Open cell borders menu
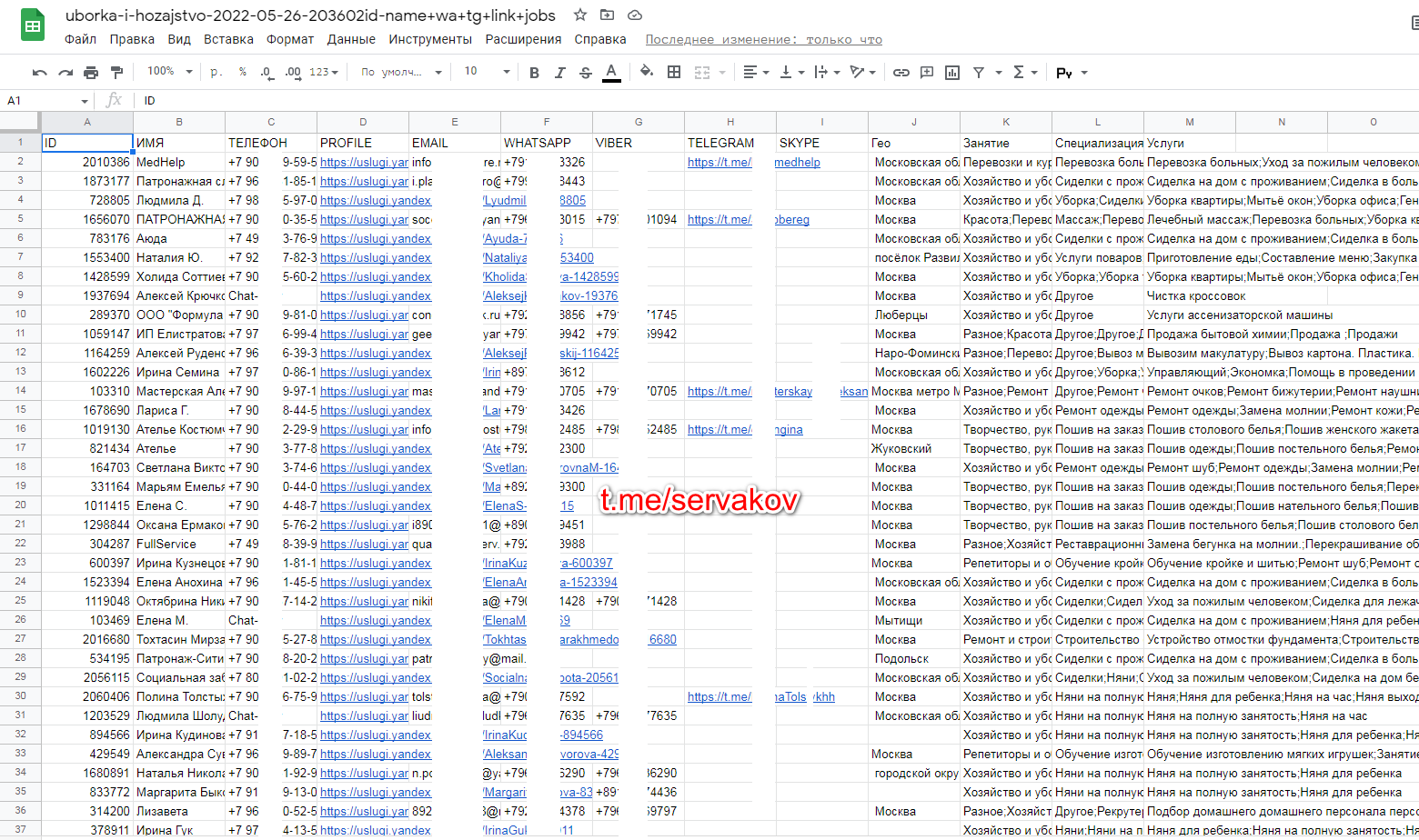Screen dimensions: 1419x840 674,72
